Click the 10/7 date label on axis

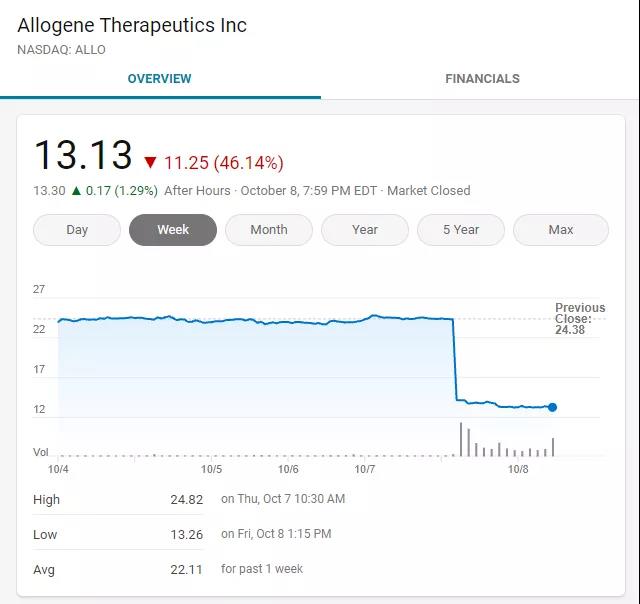click(365, 469)
